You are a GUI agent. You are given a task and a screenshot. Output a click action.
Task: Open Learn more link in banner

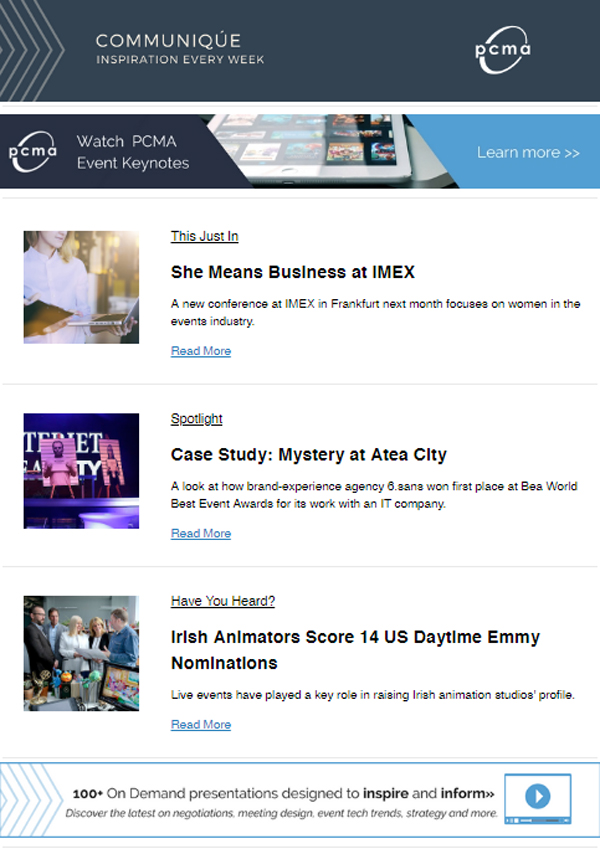[x=528, y=153]
